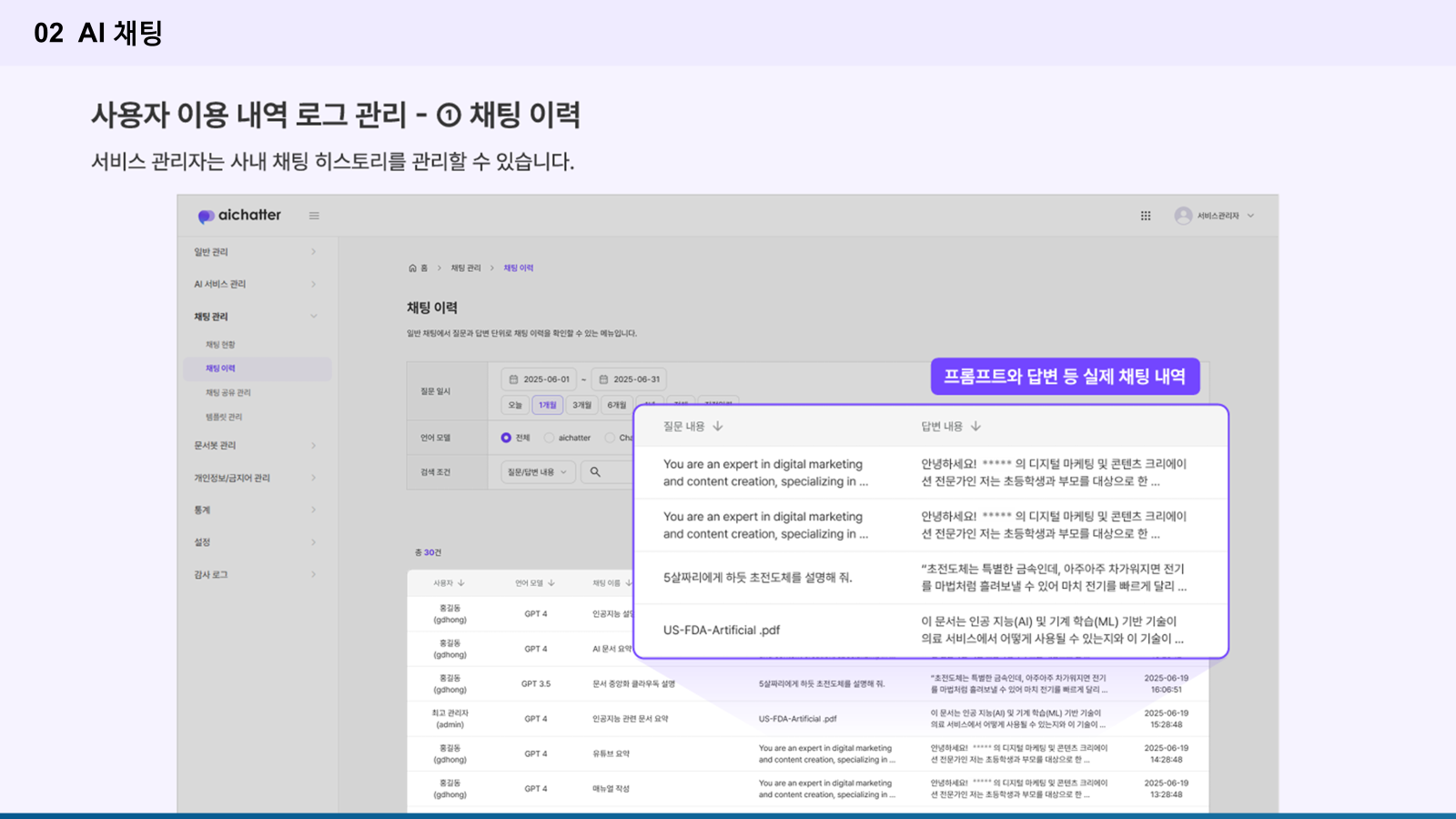The width and height of the screenshot is (1456, 819).
Task: Select the aichatter language model radio button
Action: coord(549,438)
